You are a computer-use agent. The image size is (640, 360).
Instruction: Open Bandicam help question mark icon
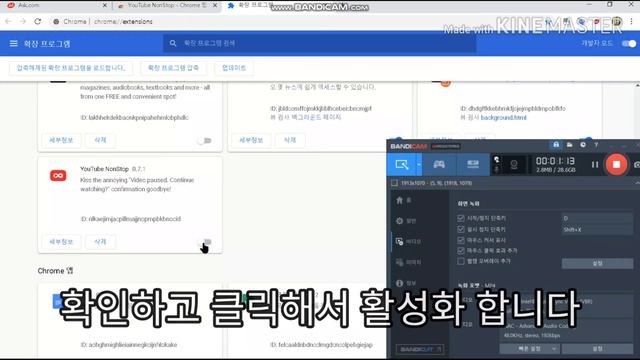click(596, 145)
